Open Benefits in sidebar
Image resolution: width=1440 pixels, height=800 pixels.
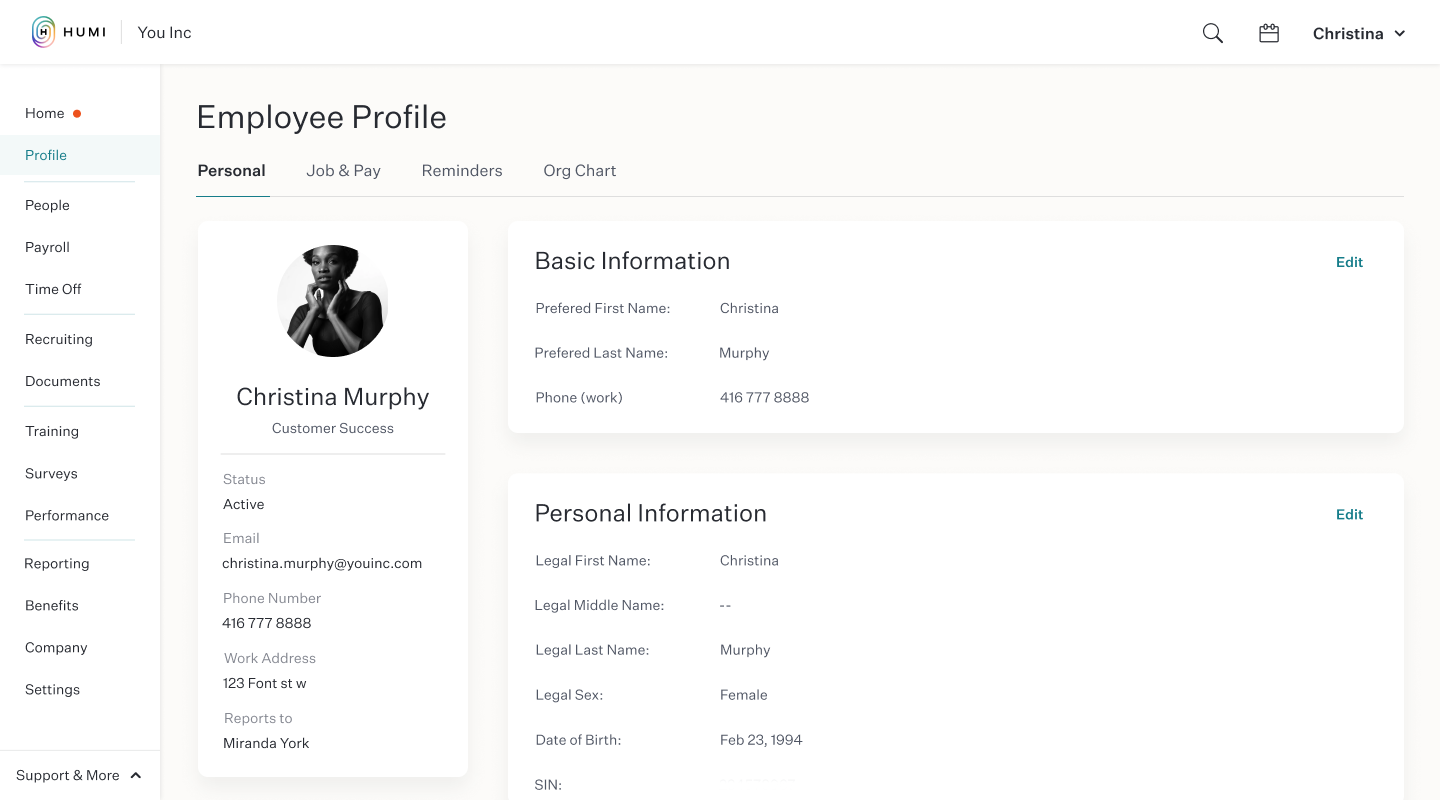click(x=52, y=605)
